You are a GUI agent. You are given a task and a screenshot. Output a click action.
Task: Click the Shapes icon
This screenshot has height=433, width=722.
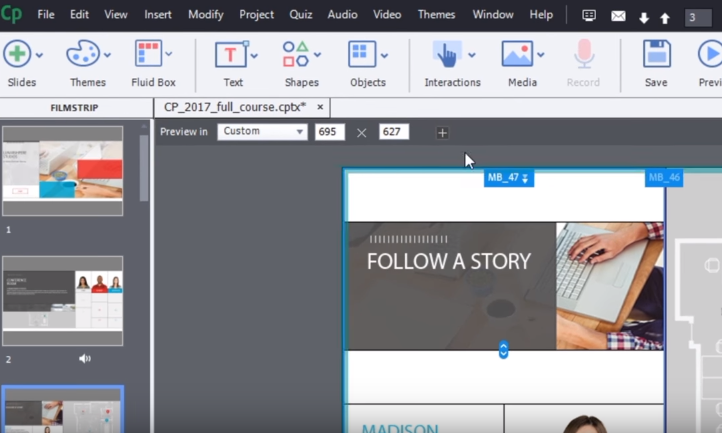pos(296,54)
